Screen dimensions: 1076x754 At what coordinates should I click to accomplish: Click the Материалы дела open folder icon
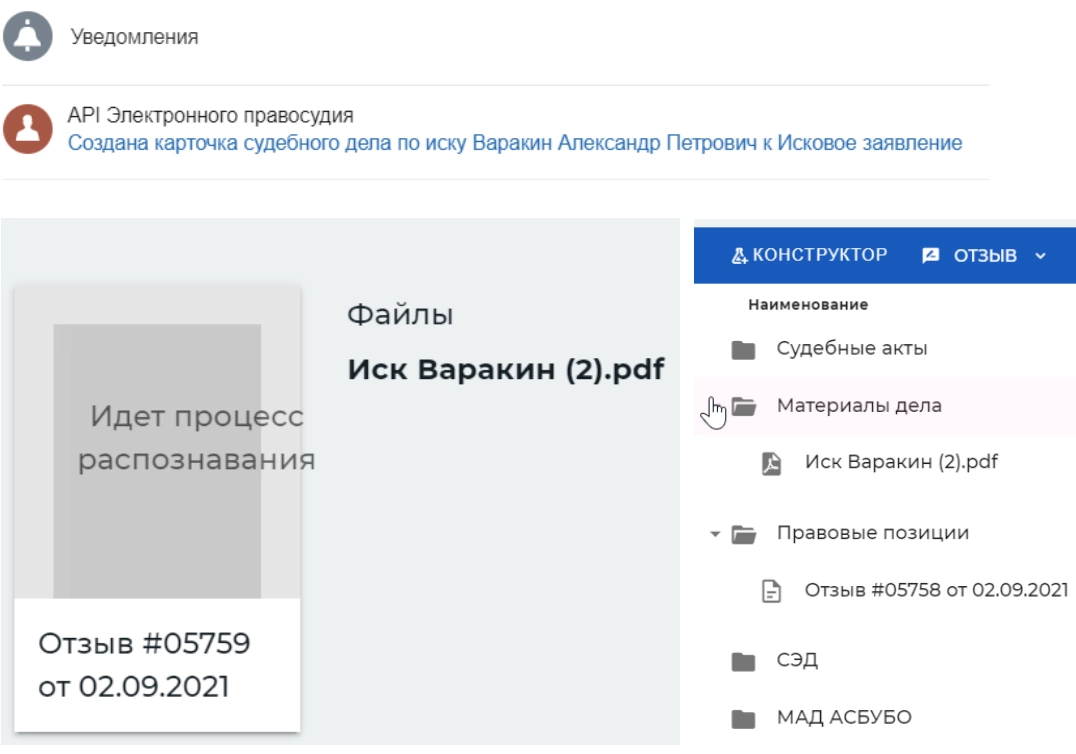[x=742, y=407]
